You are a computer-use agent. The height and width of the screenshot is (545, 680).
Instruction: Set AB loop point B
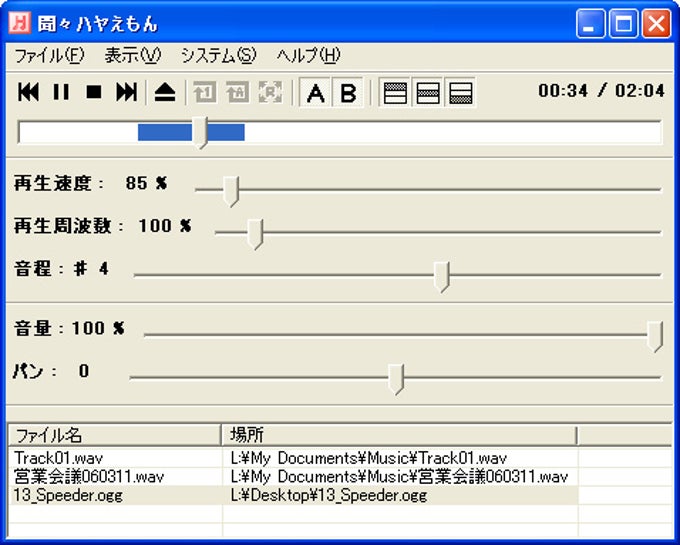[x=348, y=92]
